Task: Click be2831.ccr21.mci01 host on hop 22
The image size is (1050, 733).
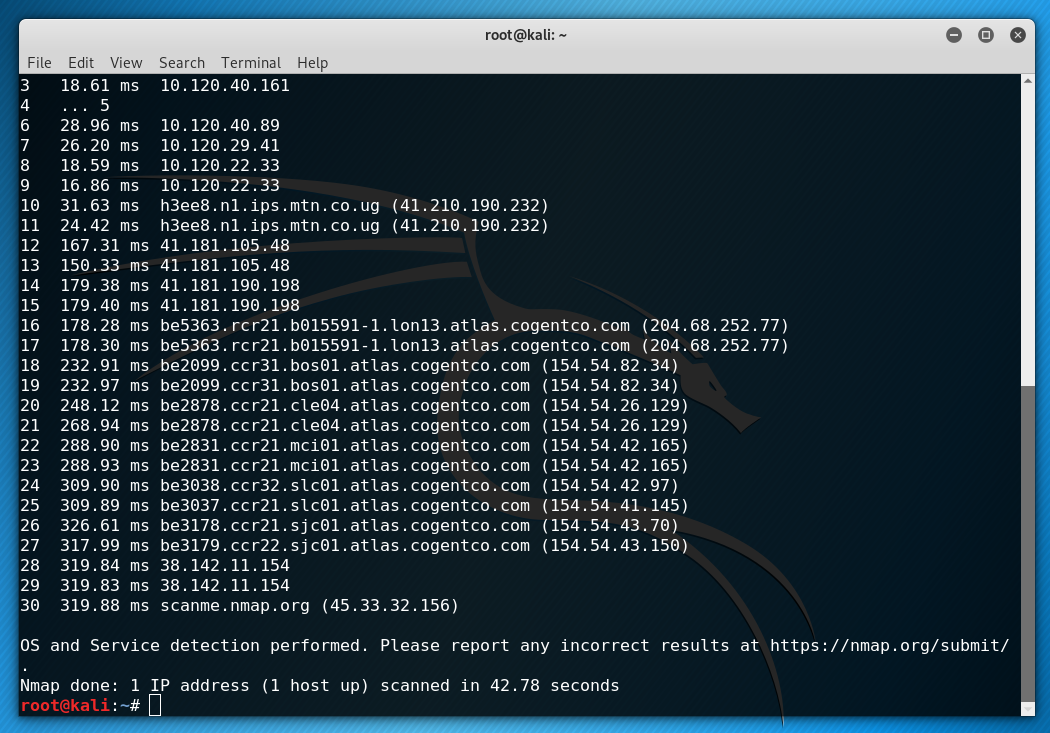Action: coord(345,446)
